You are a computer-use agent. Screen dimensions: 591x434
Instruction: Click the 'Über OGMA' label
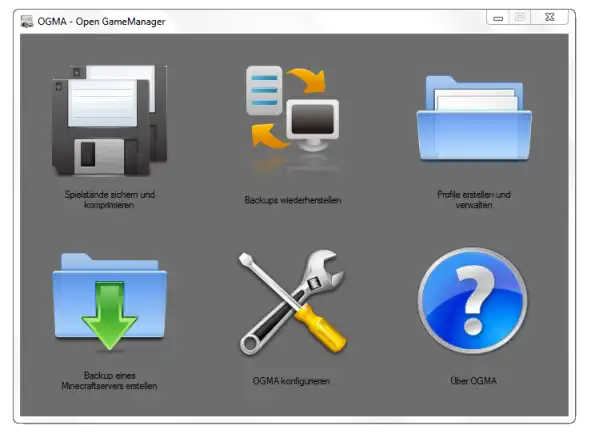473,381
